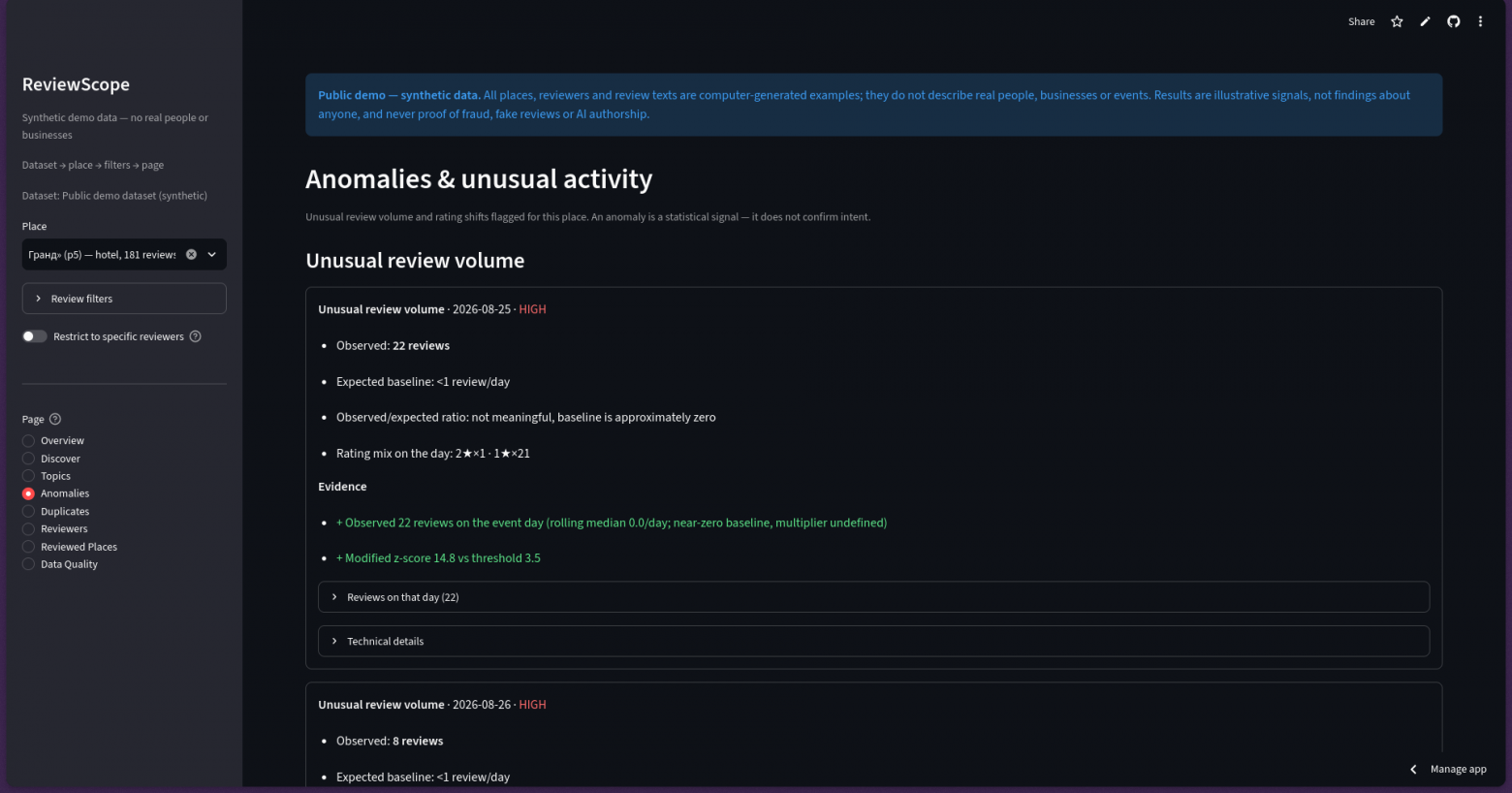Click the Manage app button

point(1458,769)
